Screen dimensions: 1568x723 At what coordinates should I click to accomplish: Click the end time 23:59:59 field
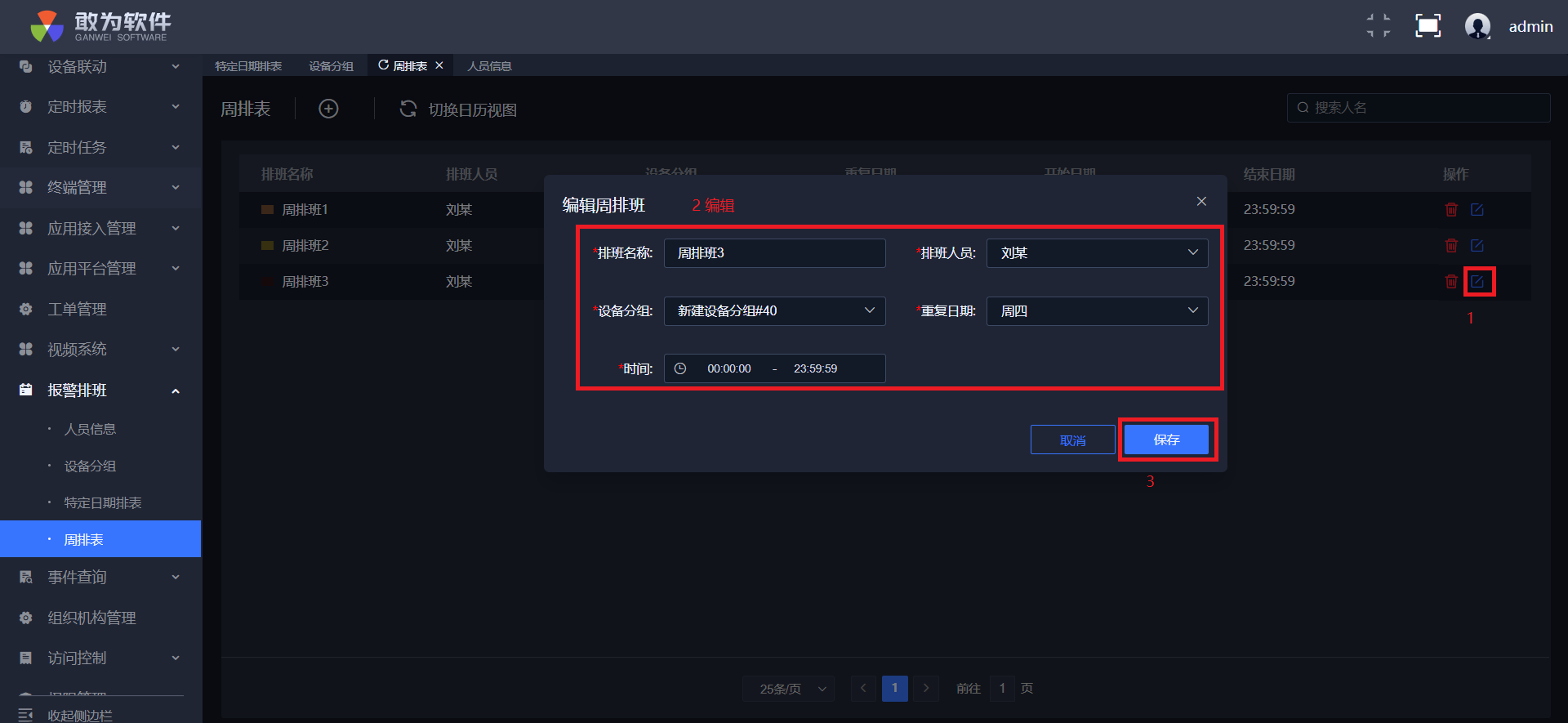(815, 368)
